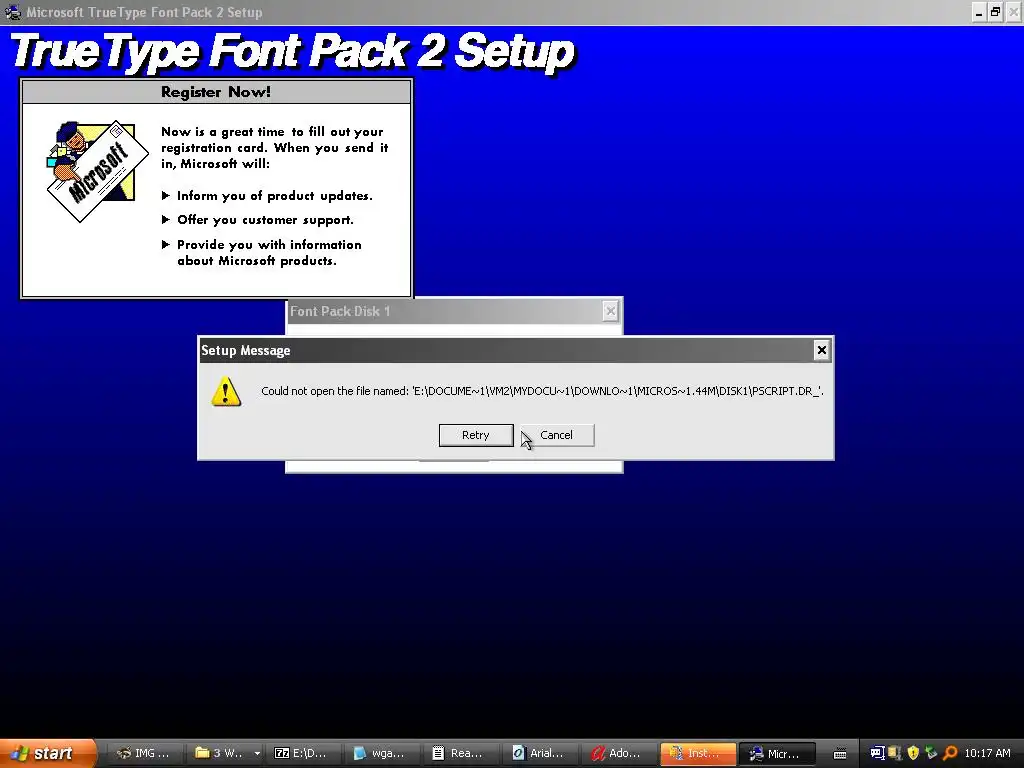Switch to the Ado... Adobe taskbar window
The width and height of the screenshot is (1024, 768).
point(619,753)
